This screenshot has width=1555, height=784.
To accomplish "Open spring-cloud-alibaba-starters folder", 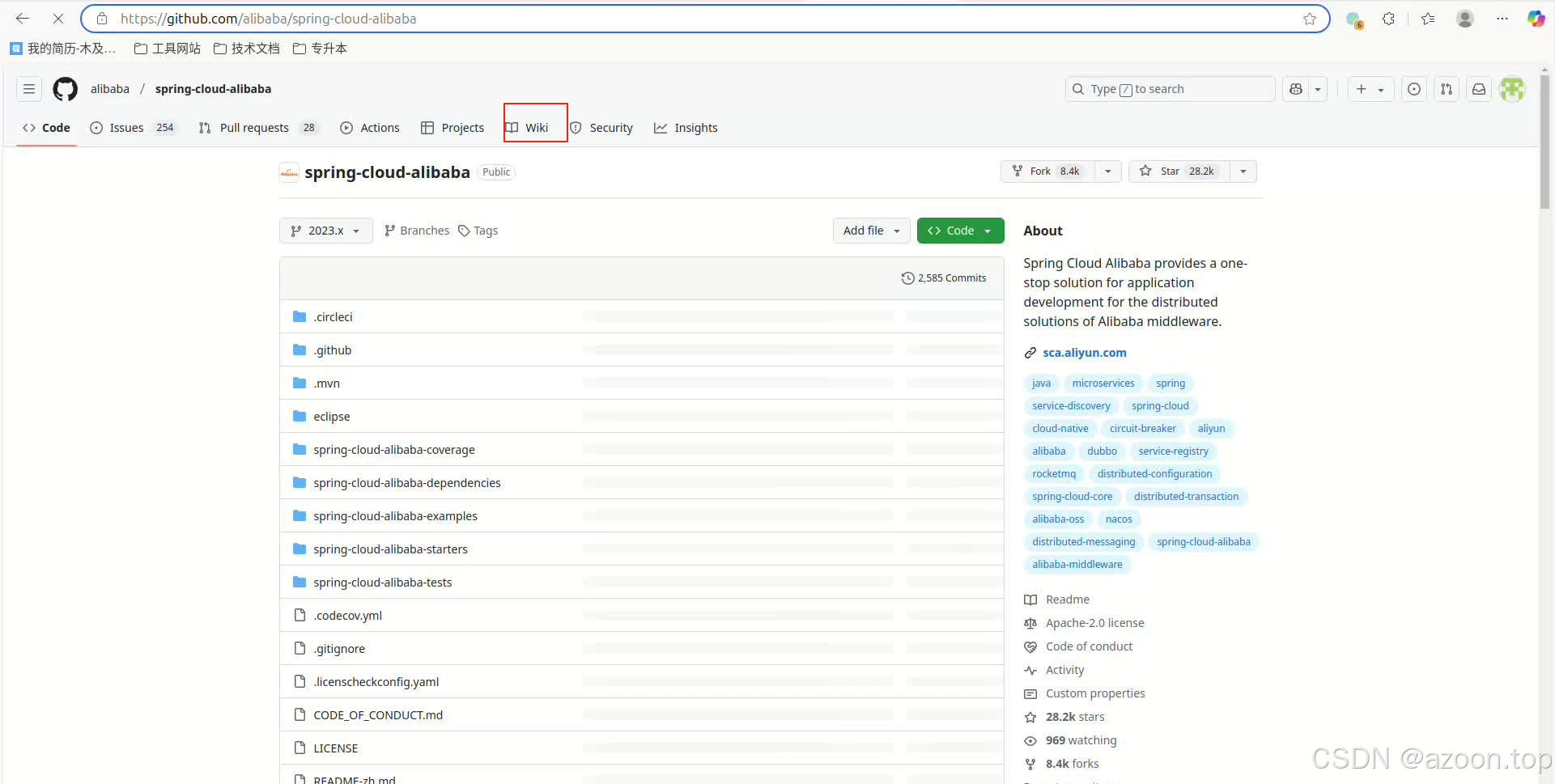I will point(390,549).
